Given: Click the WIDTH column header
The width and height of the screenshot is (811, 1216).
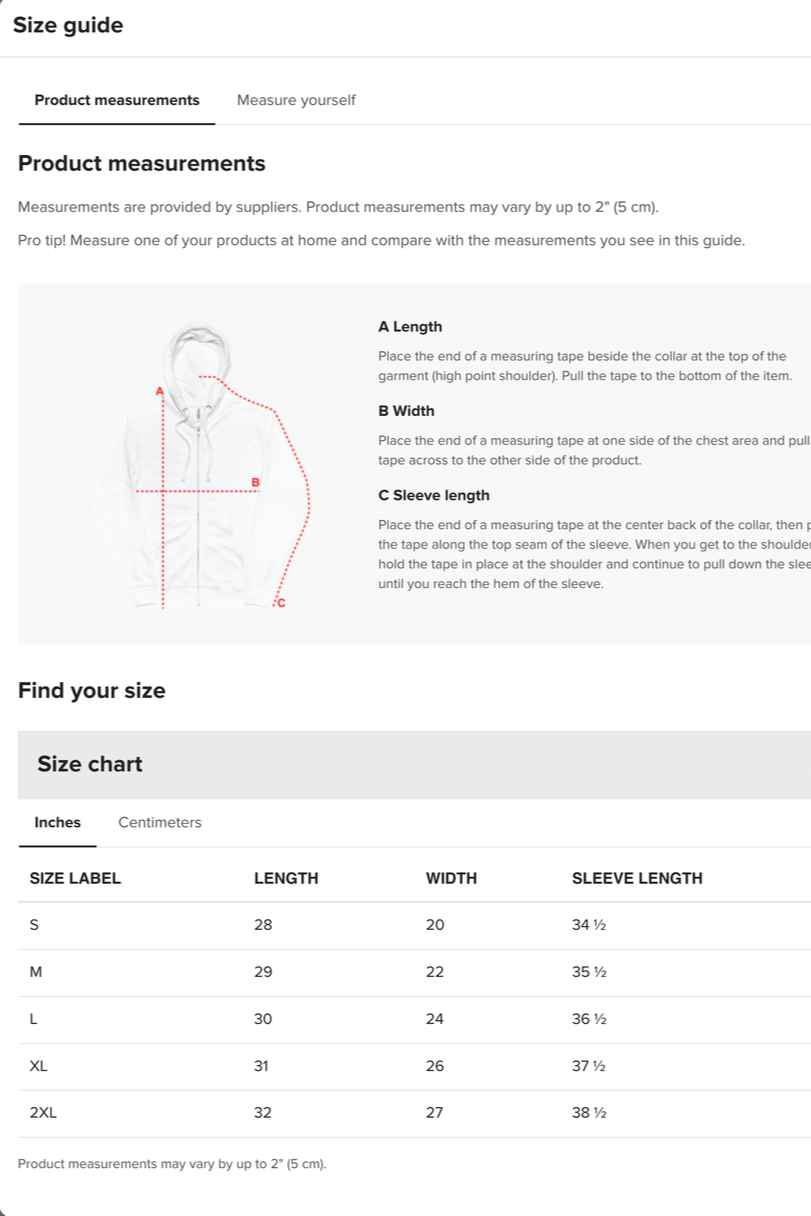Looking at the screenshot, I should pos(451,878).
